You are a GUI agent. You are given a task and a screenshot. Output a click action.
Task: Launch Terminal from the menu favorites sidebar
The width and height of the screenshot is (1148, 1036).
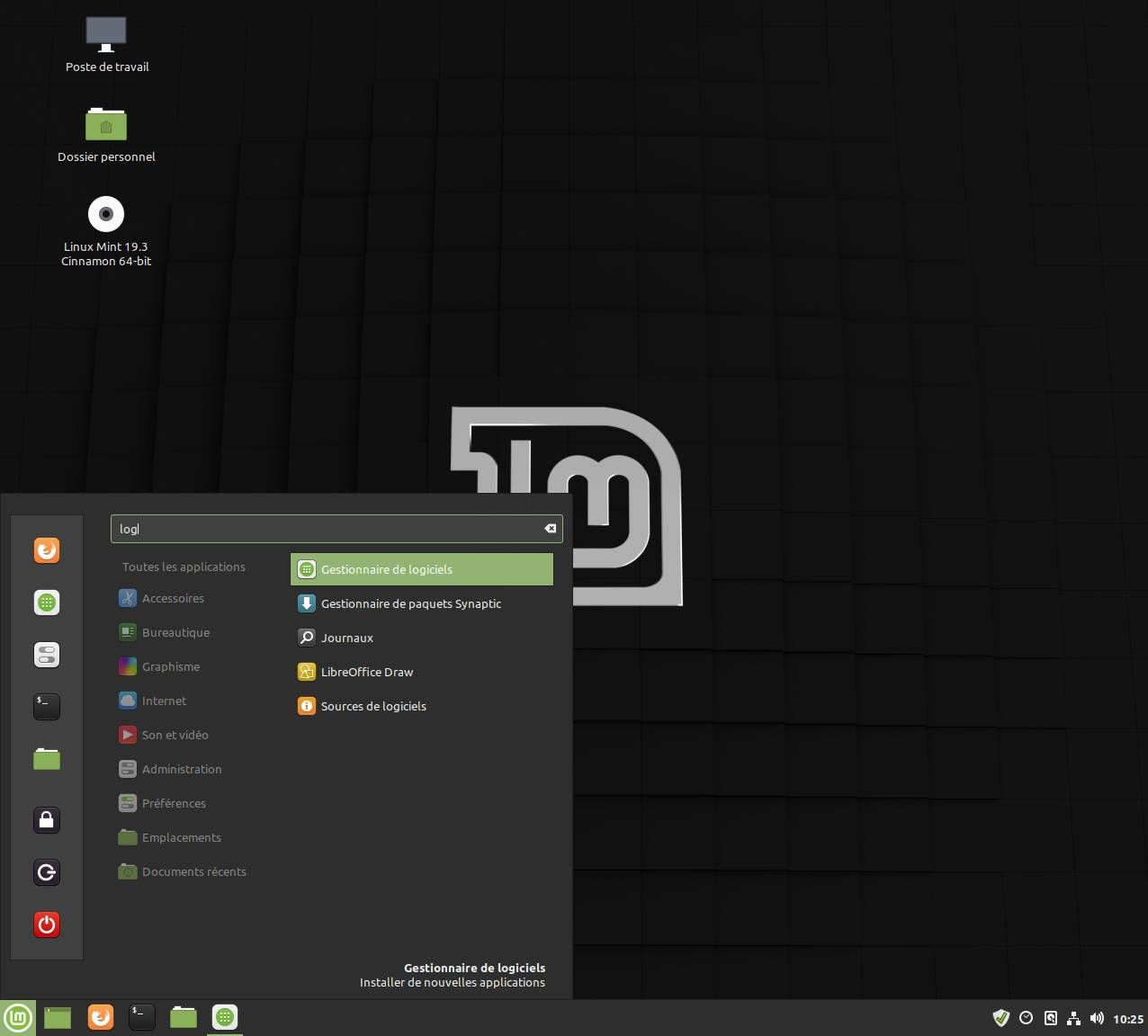(x=47, y=706)
